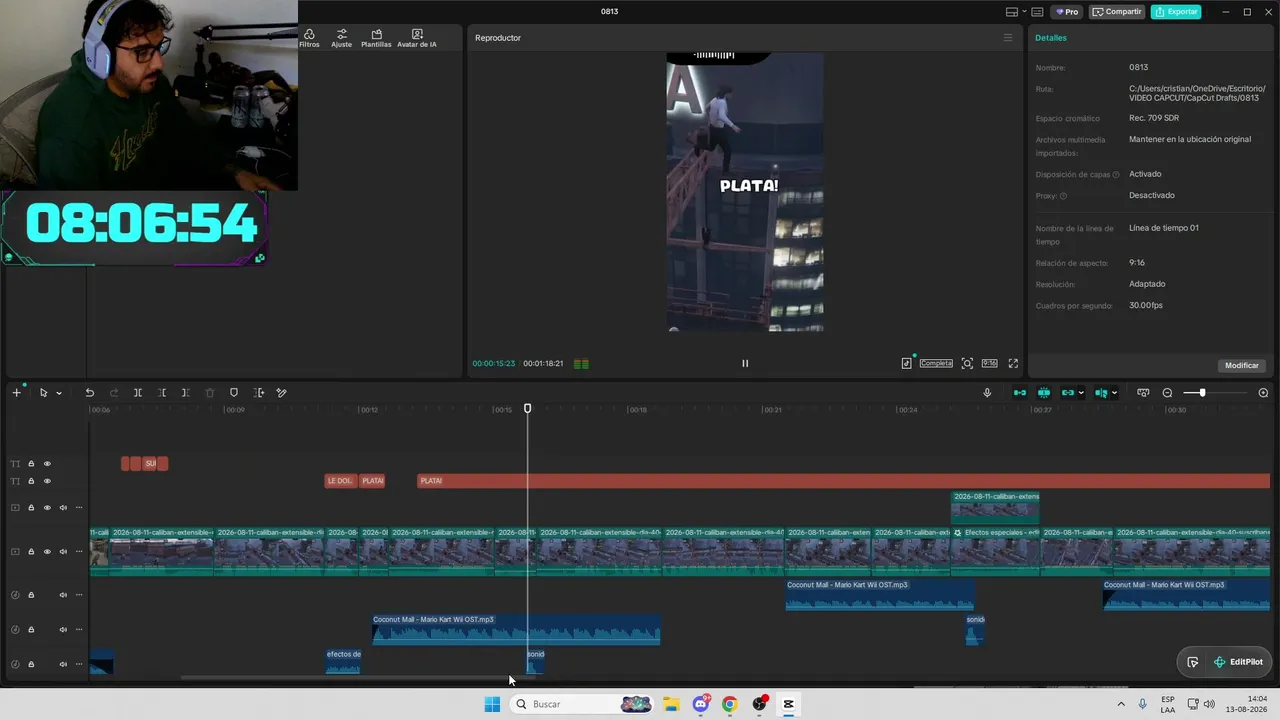Click the delete trash icon
This screenshot has height=720, width=1280.
click(x=210, y=393)
